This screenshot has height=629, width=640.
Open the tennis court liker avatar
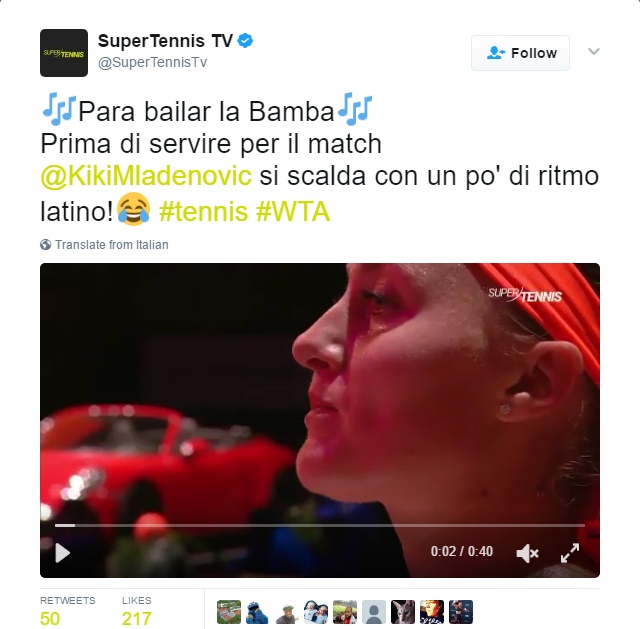(229, 612)
